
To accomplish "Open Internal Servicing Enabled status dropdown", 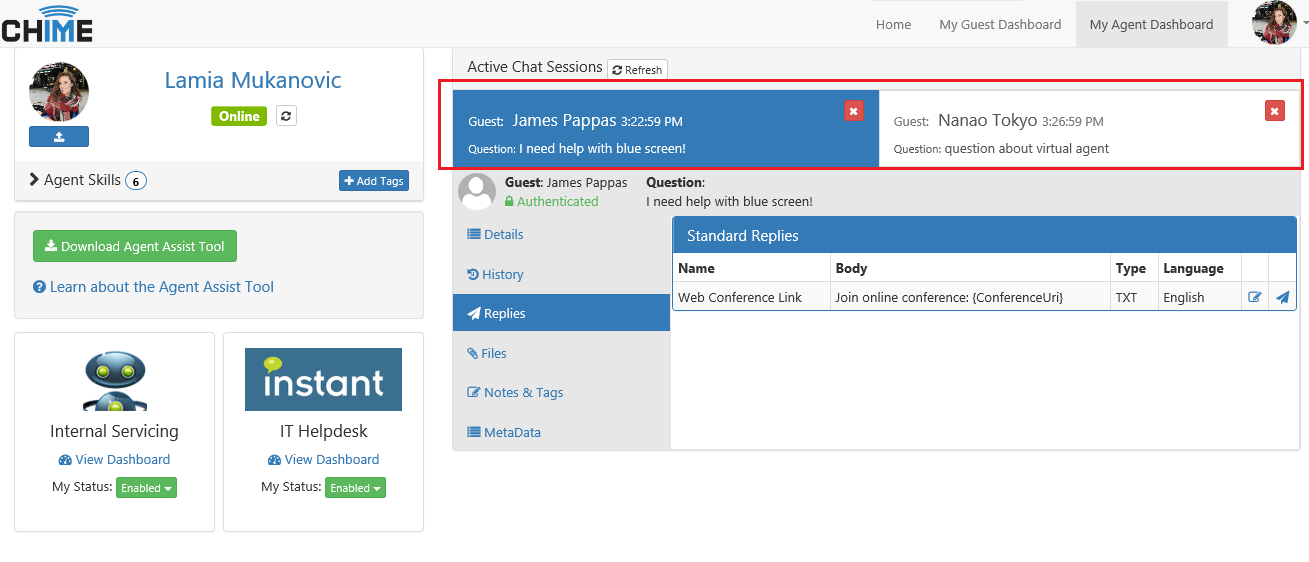I will tap(146, 488).
